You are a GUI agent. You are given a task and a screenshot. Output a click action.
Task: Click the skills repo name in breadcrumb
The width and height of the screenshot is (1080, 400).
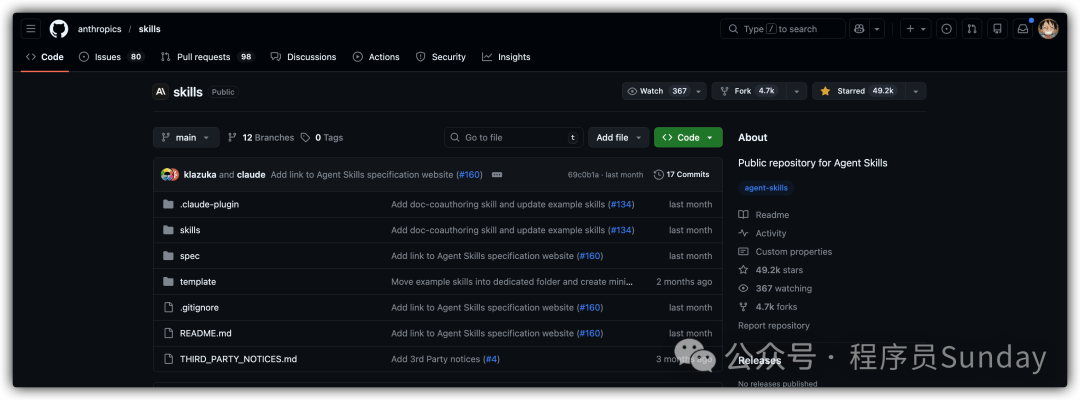[x=149, y=29]
